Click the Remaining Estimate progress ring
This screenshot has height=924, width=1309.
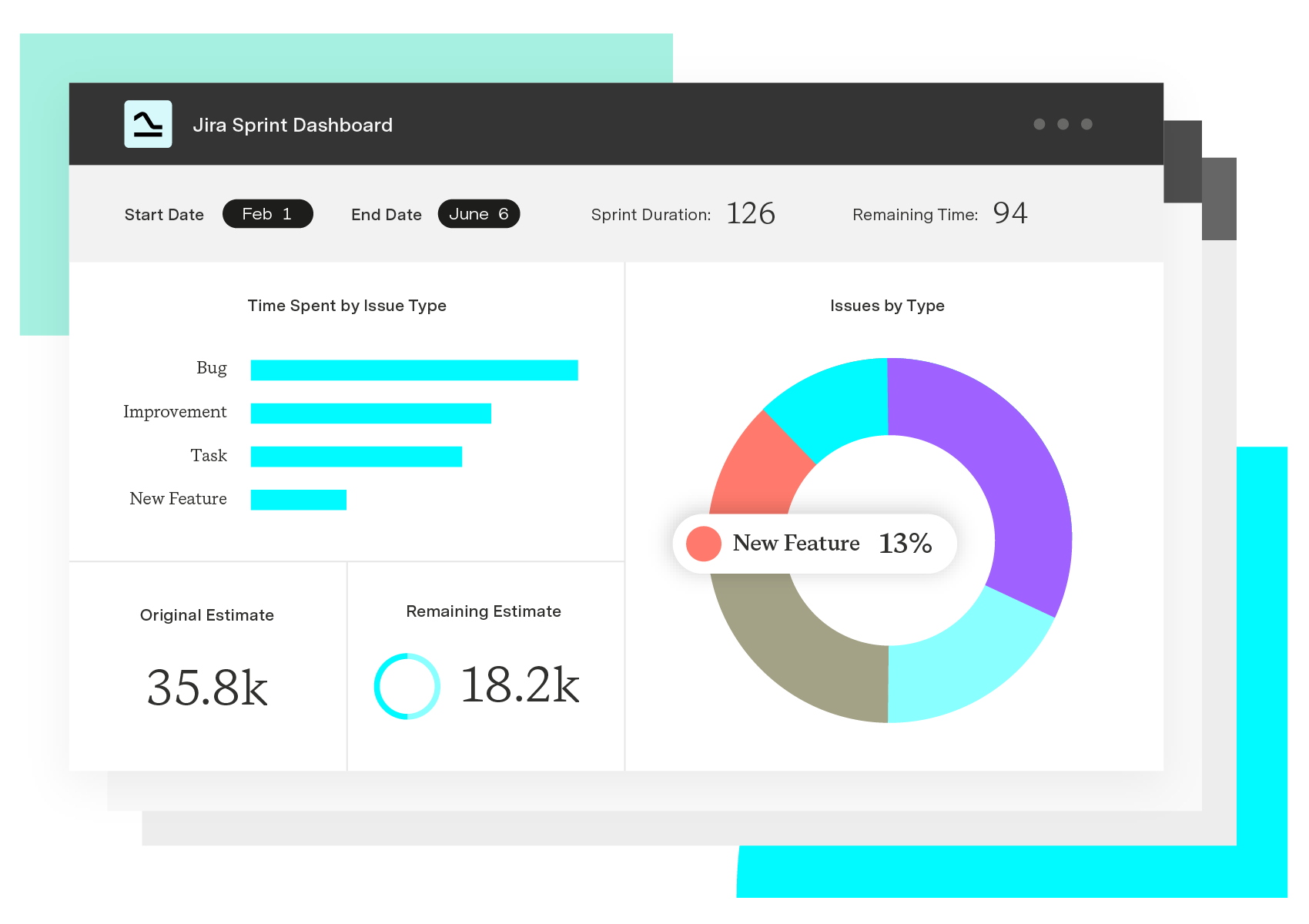407,686
